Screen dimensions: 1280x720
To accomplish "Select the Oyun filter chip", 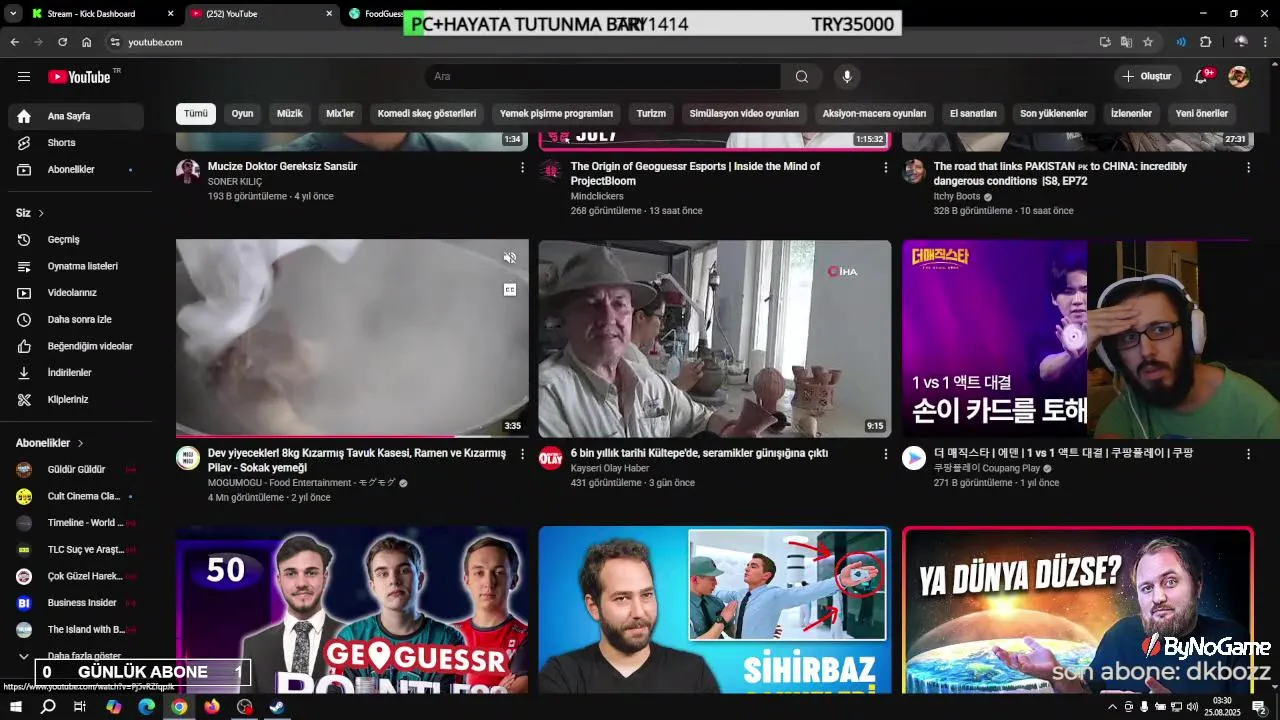I will click(x=242, y=113).
